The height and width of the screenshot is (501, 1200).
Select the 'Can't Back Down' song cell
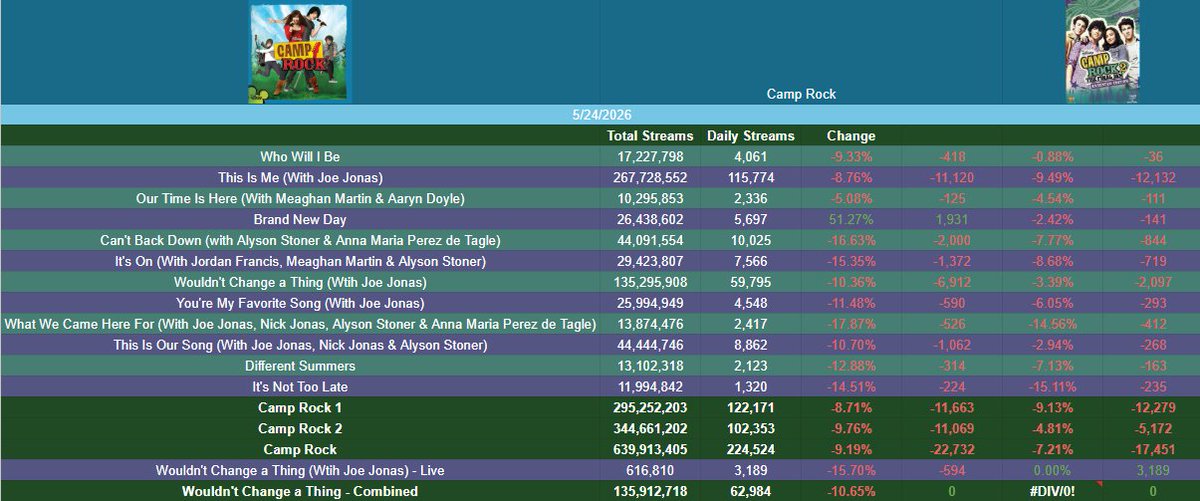click(300, 241)
